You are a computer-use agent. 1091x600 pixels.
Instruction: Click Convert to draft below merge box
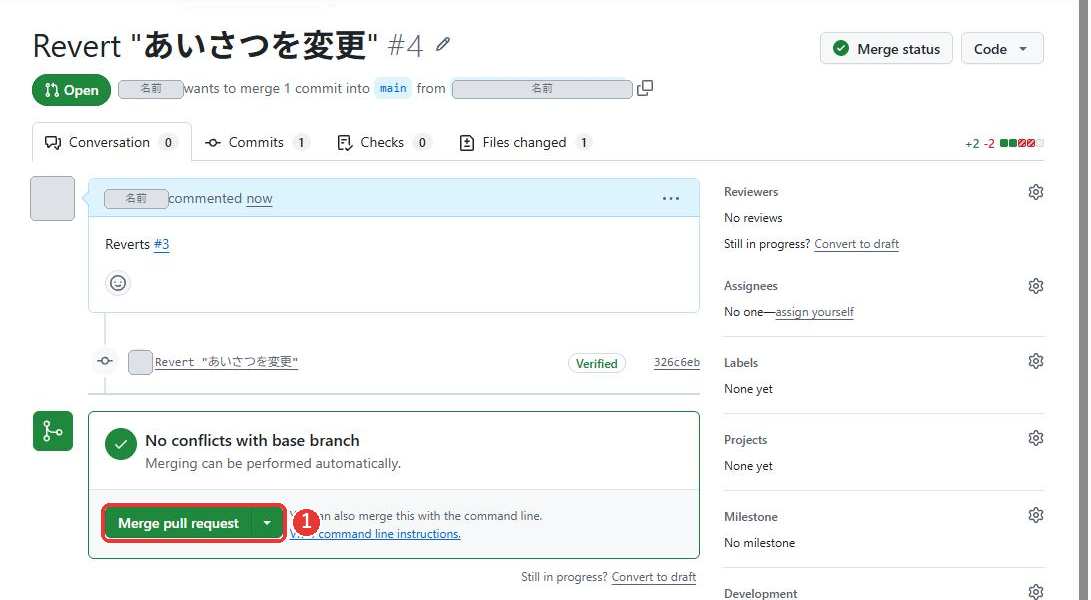point(653,577)
